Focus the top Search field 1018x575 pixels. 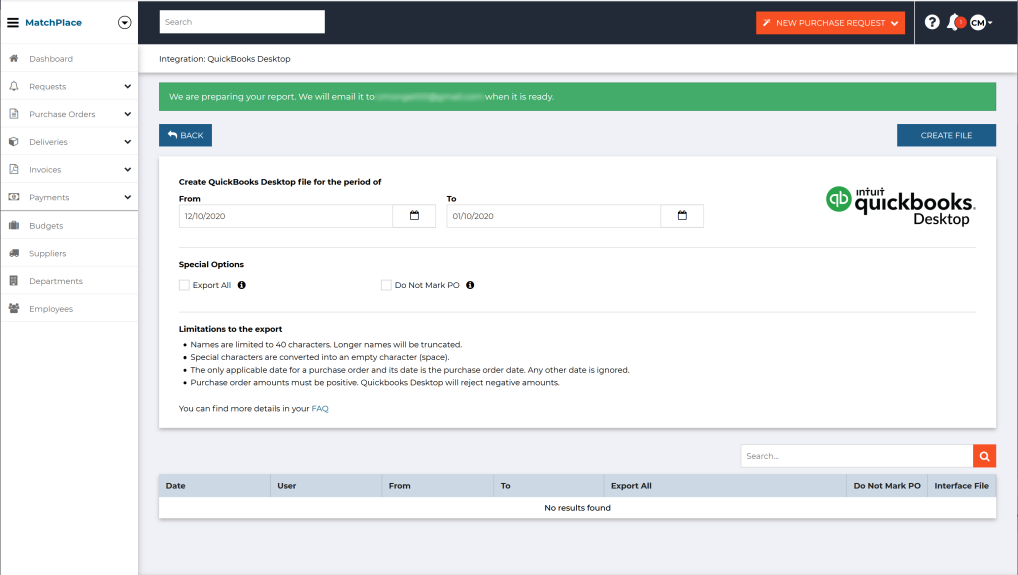242,22
